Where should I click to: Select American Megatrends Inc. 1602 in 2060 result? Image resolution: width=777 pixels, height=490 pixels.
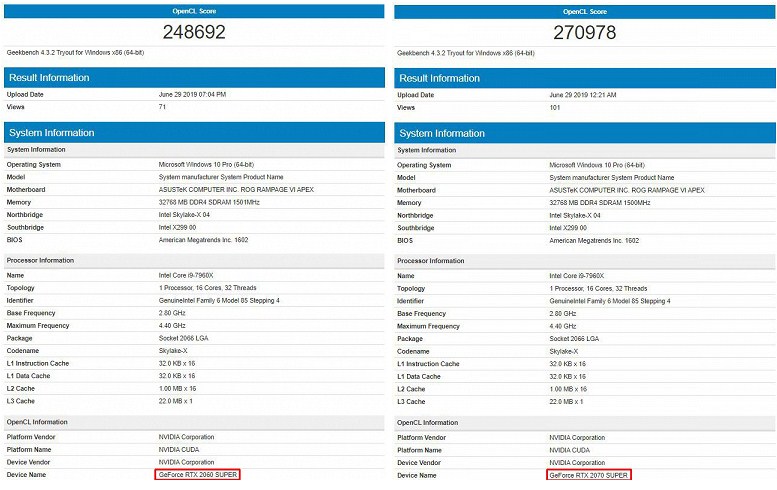[x=204, y=240]
